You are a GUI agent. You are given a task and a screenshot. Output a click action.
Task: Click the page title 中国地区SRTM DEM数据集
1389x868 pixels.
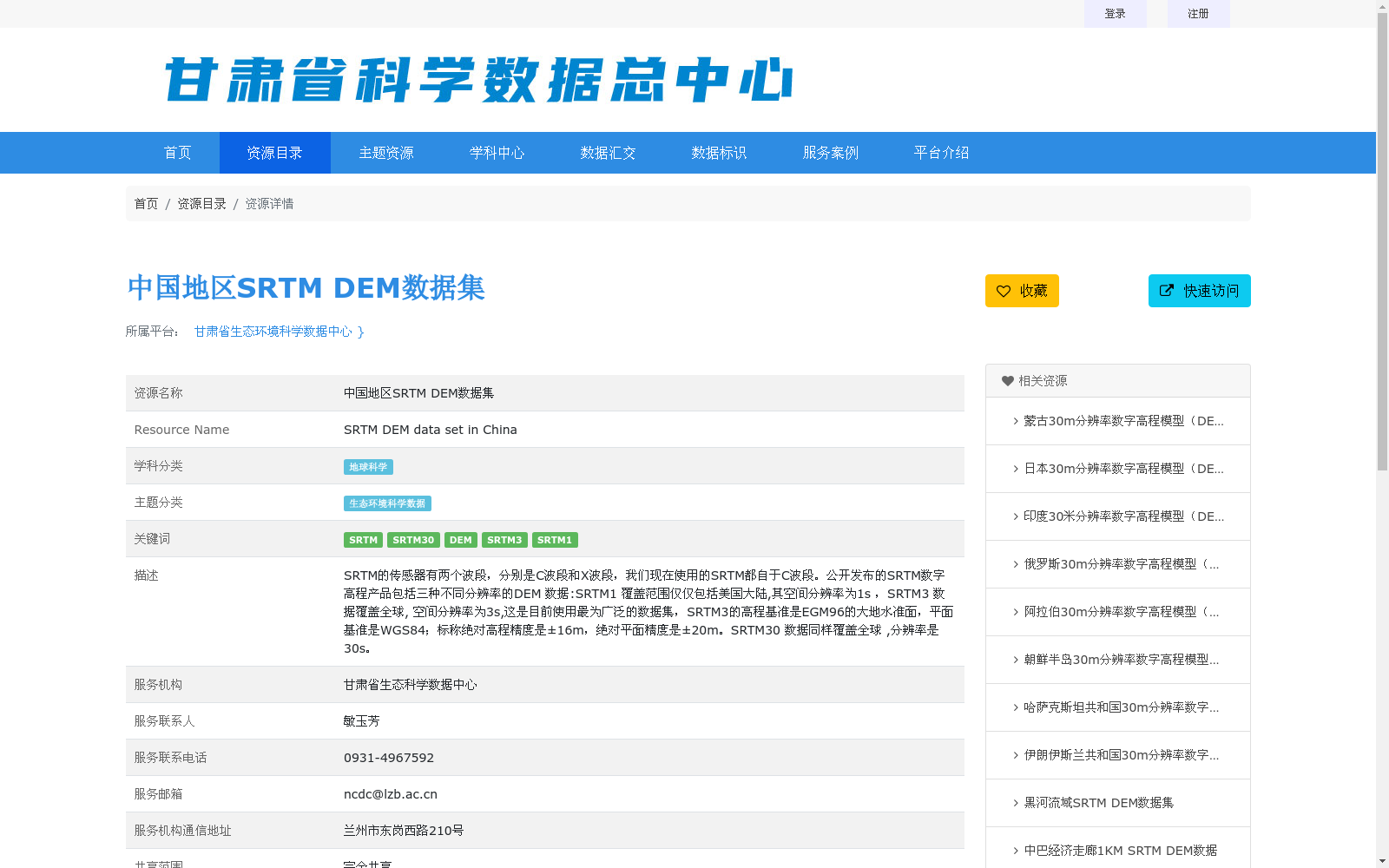tap(306, 287)
